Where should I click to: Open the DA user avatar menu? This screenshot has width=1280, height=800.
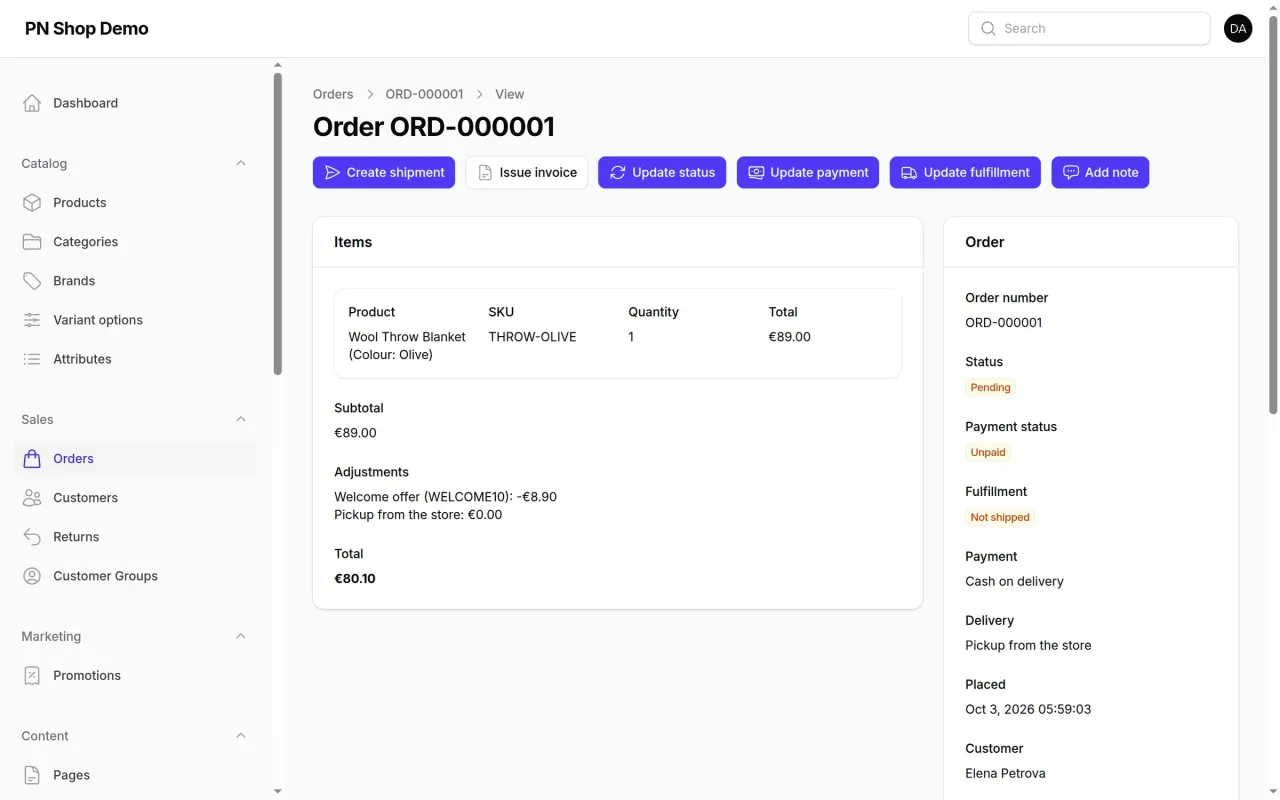[x=1238, y=29]
